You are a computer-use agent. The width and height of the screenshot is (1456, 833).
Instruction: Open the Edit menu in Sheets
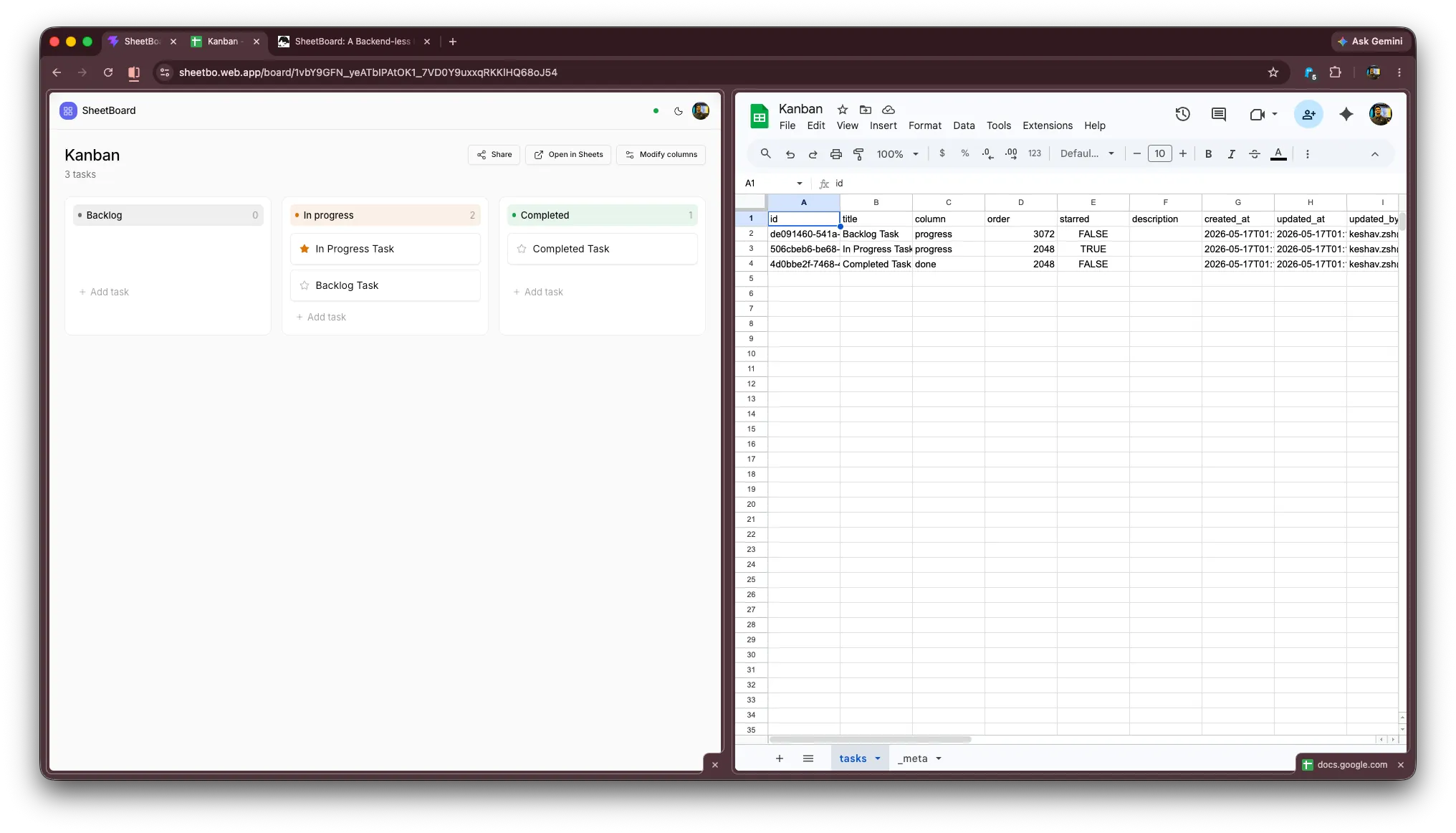click(x=815, y=125)
